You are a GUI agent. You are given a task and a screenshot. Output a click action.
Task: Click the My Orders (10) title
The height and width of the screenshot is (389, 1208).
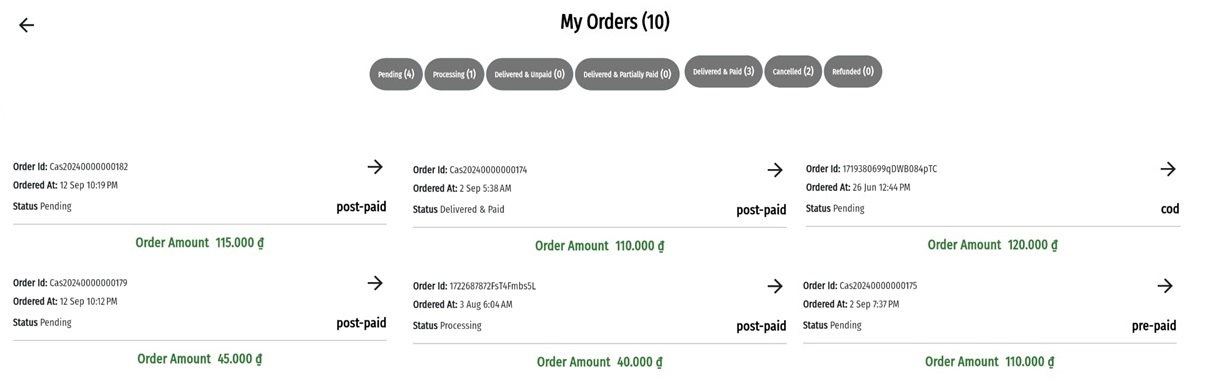click(x=615, y=21)
